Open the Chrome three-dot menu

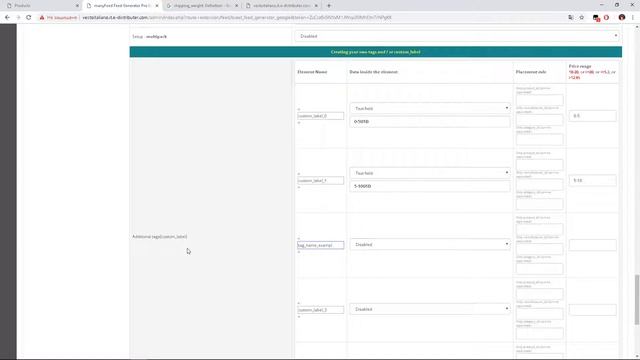(633, 18)
